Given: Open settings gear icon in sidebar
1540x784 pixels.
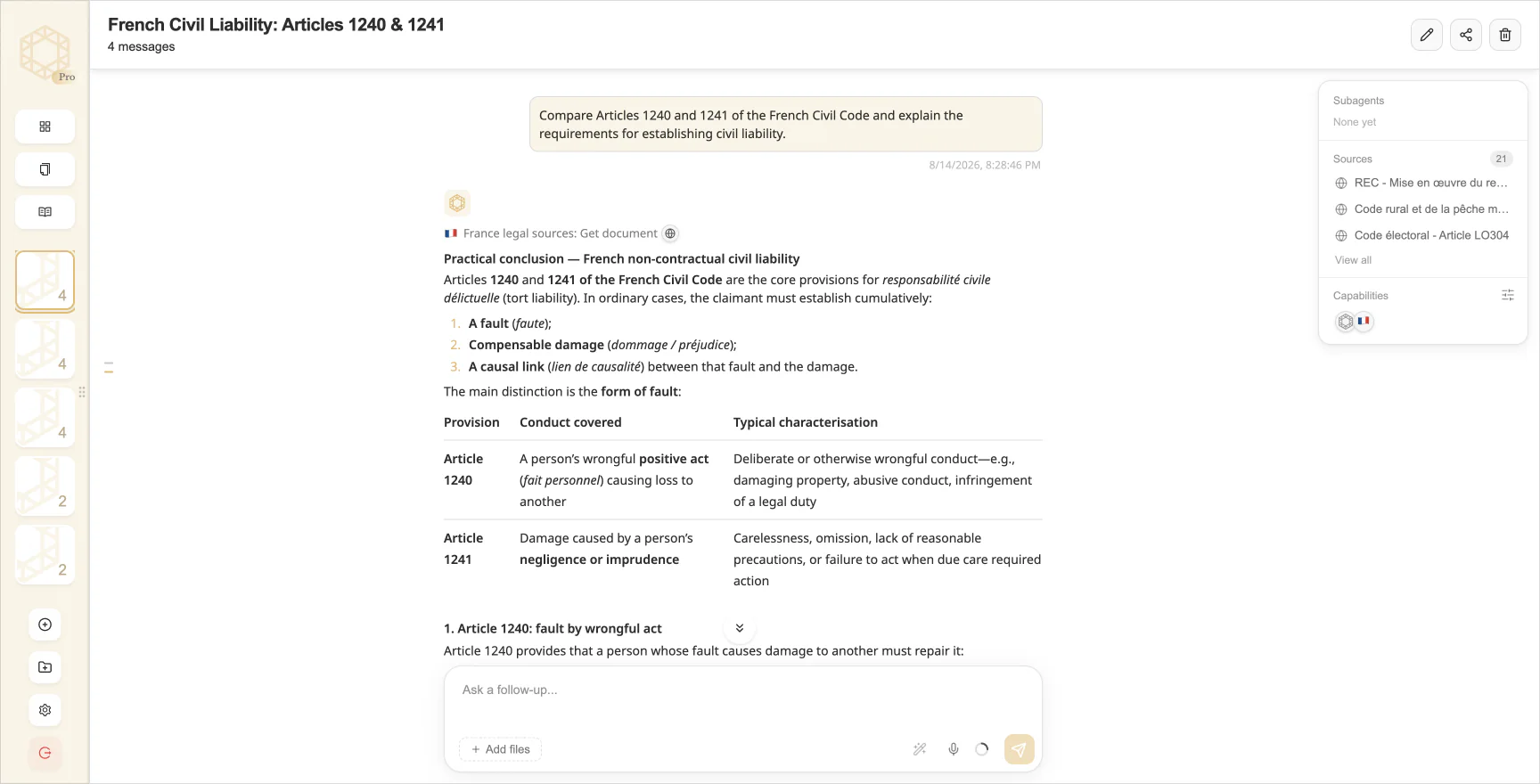Looking at the screenshot, I should (x=45, y=710).
